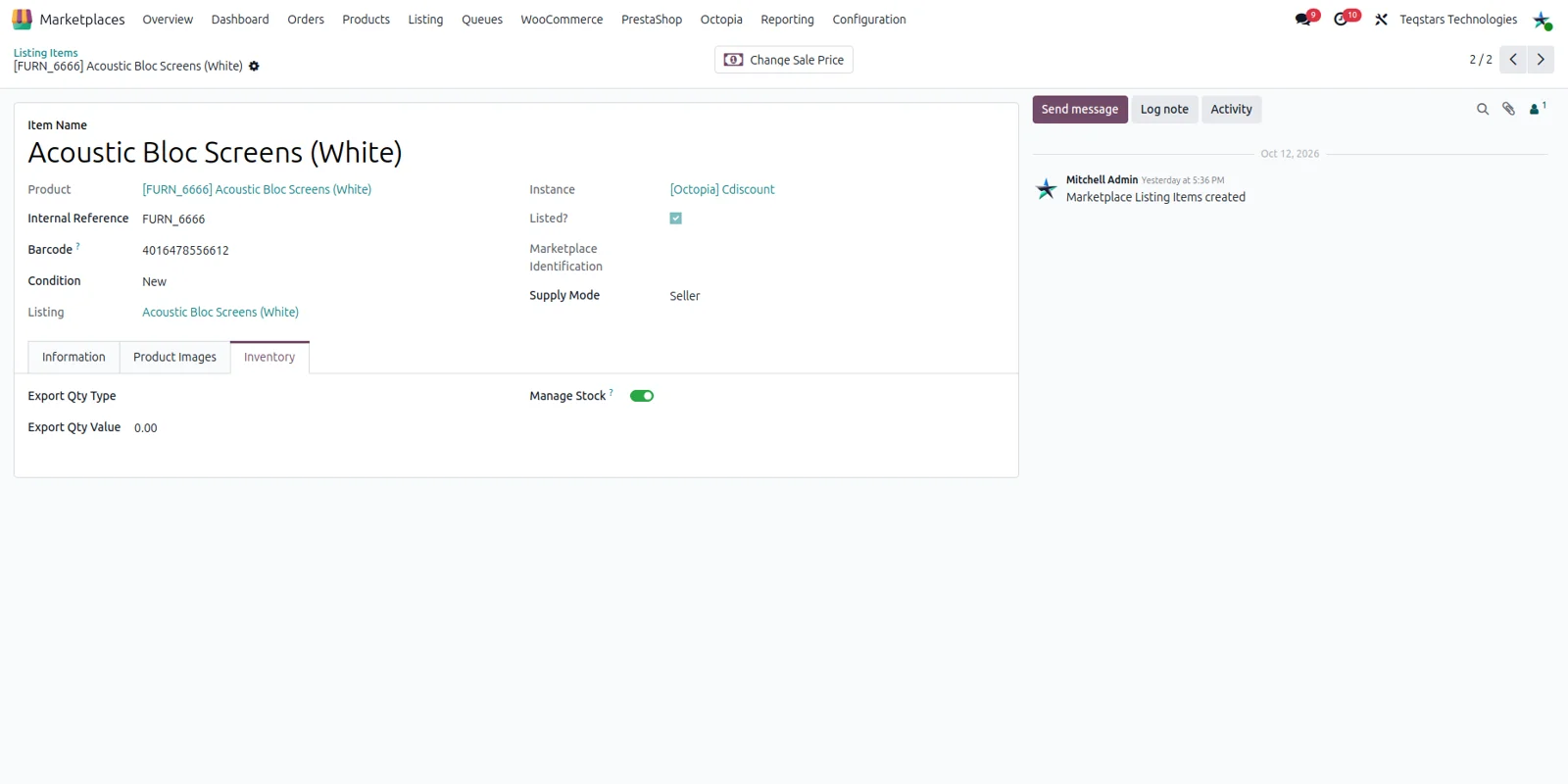Open the user avatar menu
This screenshot has height=784, width=1568.
[1543, 20]
